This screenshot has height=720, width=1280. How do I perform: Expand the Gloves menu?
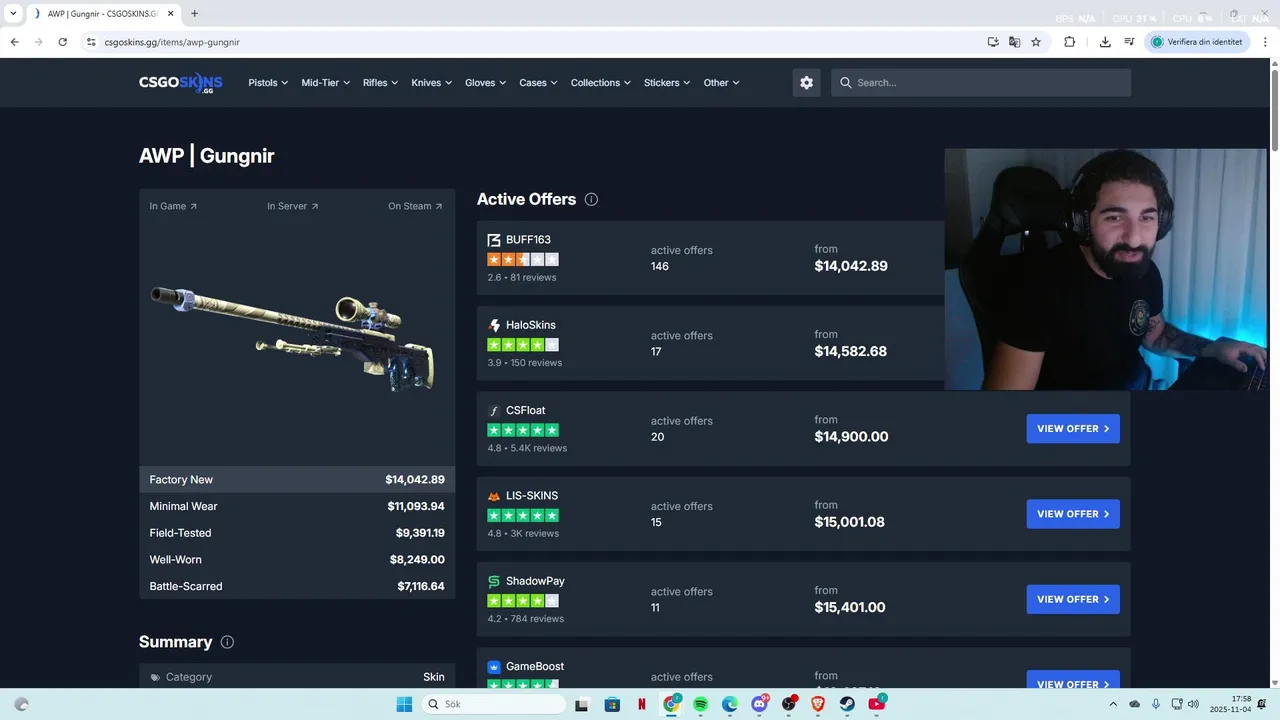[485, 83]
